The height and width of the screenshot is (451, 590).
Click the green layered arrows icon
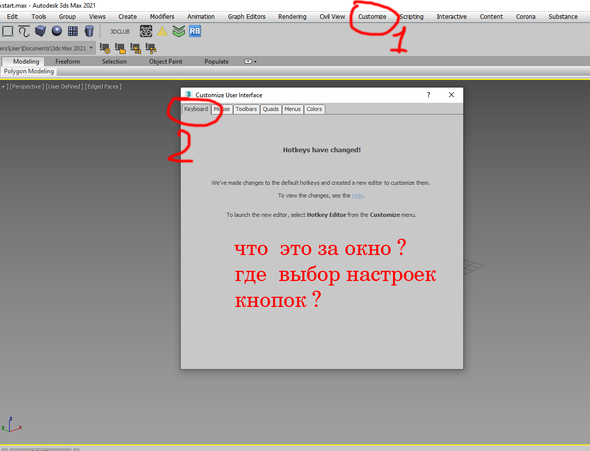click(x=178, y=31)
